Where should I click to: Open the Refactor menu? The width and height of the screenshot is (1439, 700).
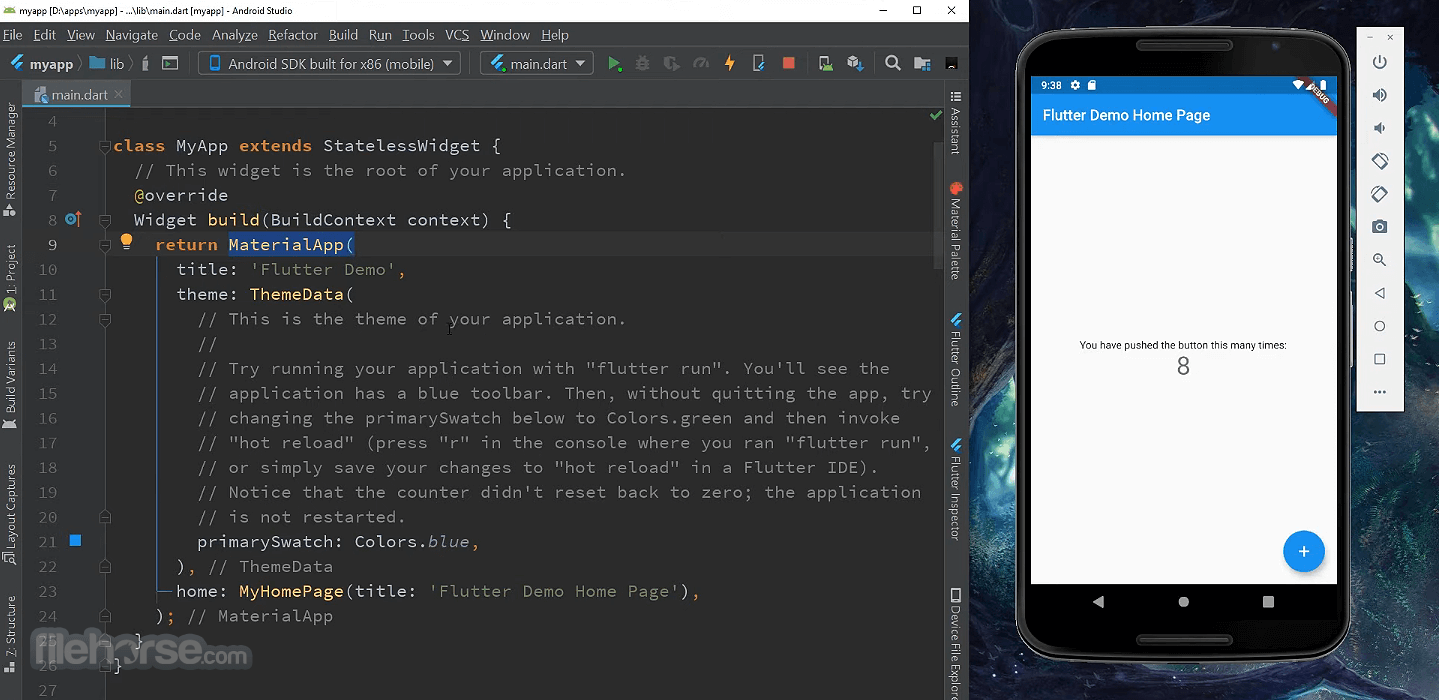point(293,35)
